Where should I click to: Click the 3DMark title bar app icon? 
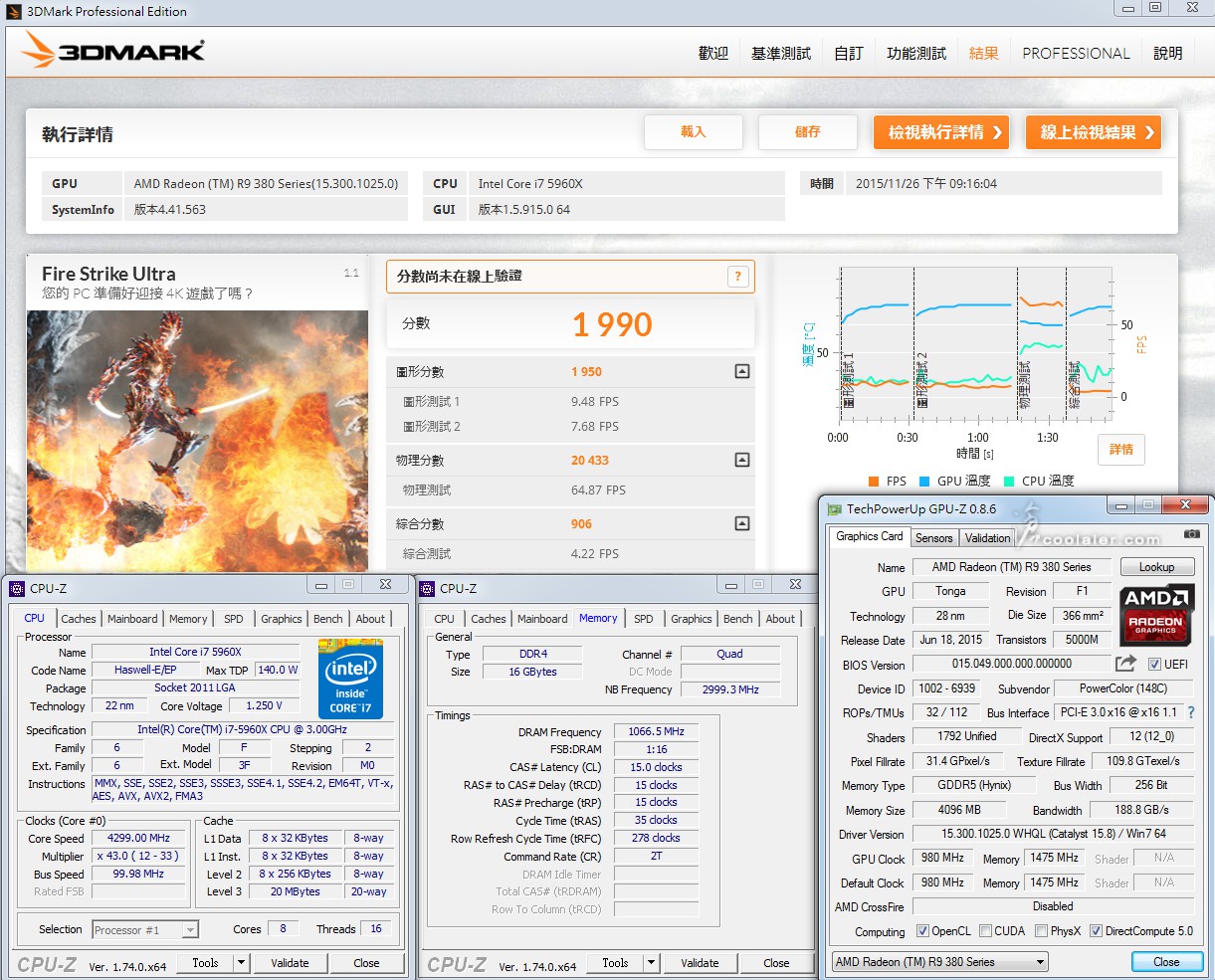(12, 11)
